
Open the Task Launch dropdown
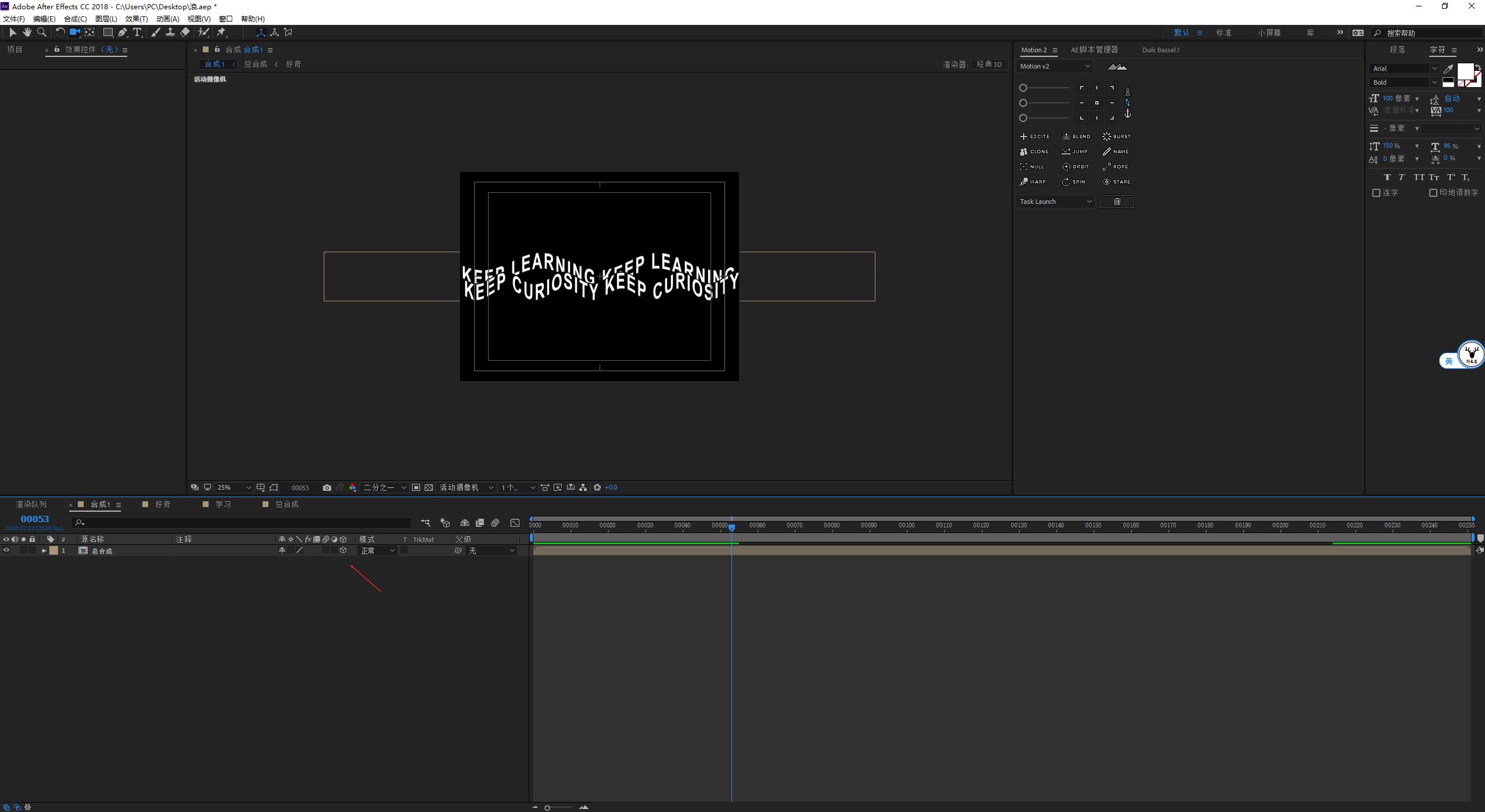pos(1055,202)
